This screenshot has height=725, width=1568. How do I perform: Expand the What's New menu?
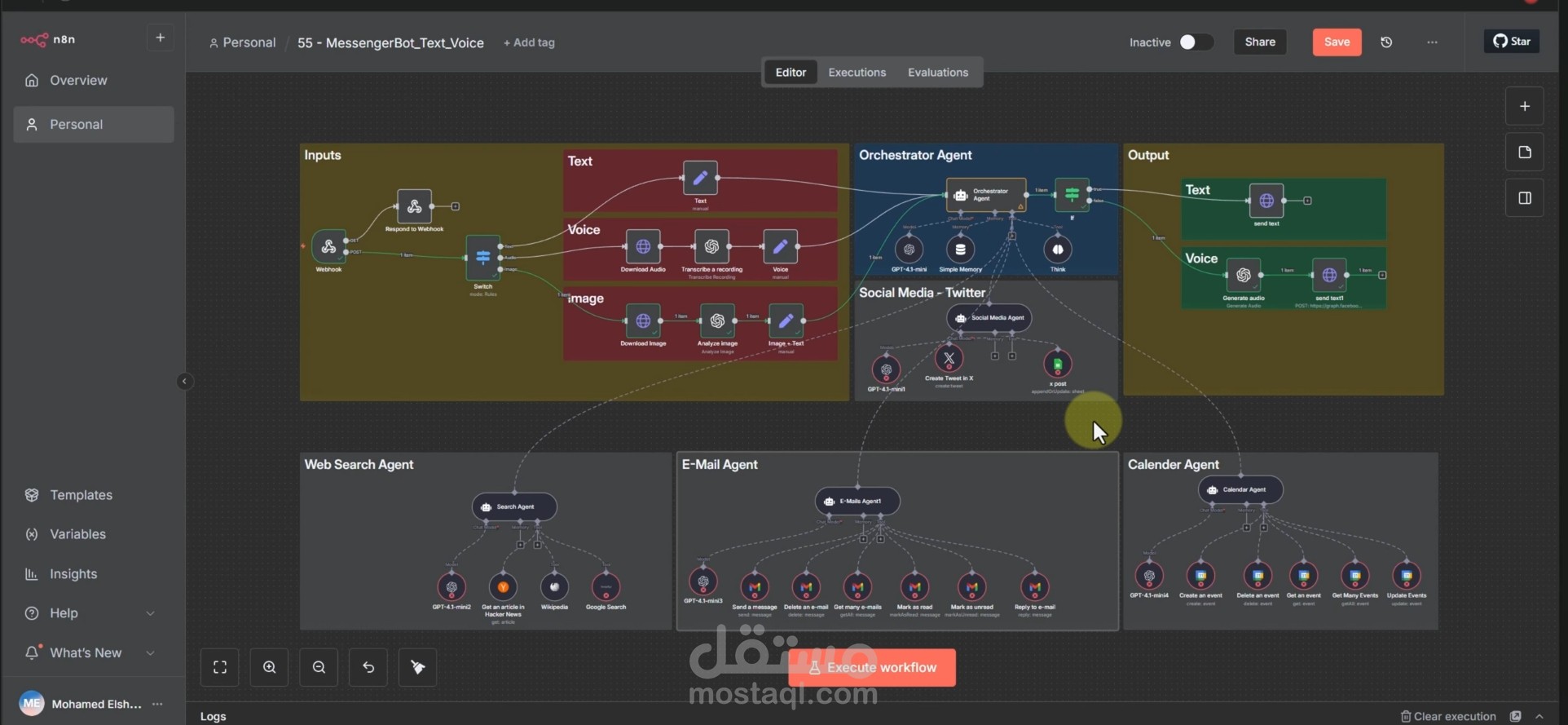click(151, 653)
